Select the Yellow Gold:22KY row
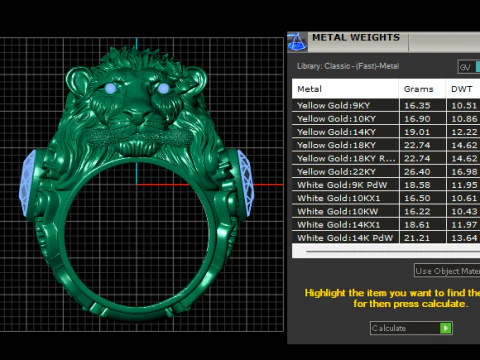 (386, 172)
